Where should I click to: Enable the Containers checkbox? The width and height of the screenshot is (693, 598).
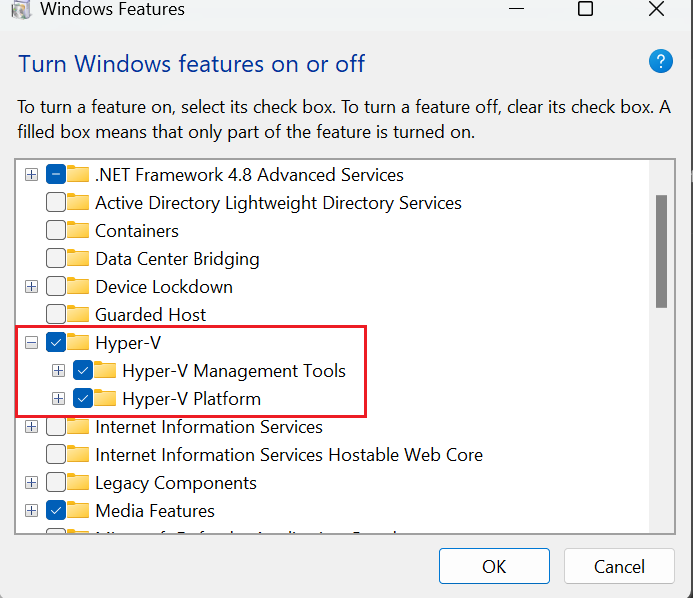point(56,231)
